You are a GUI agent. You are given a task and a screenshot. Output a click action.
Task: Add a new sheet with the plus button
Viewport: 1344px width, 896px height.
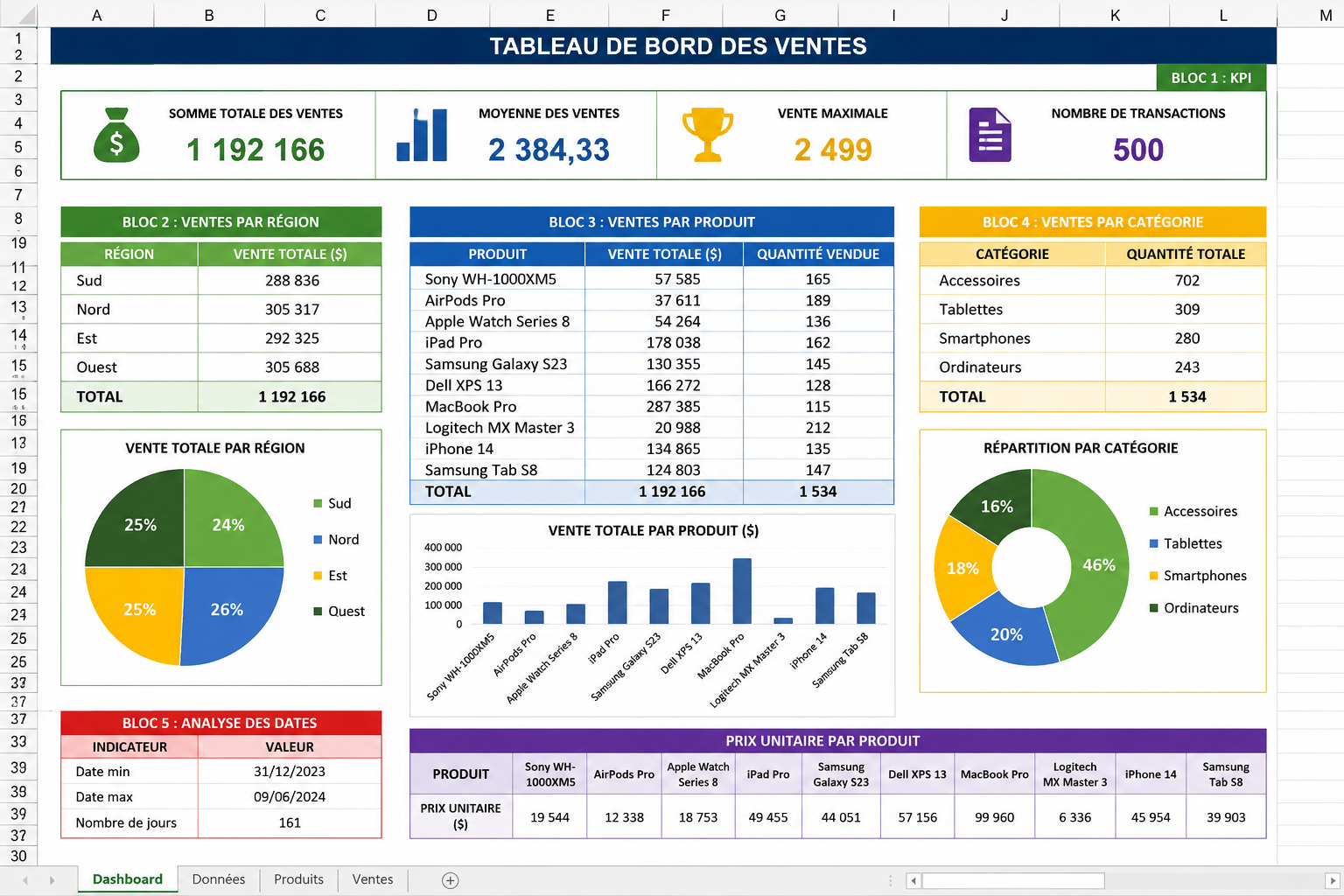pos(451,880)
